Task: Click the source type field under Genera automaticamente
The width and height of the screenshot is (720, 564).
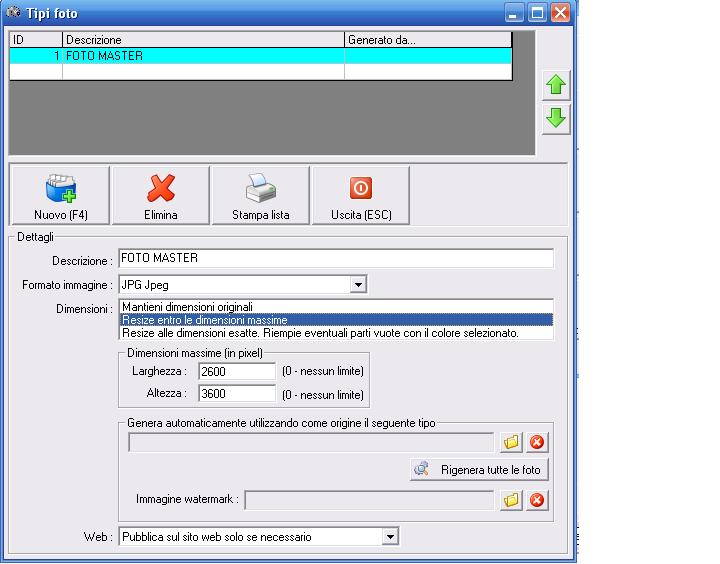Action: [311, 442]
